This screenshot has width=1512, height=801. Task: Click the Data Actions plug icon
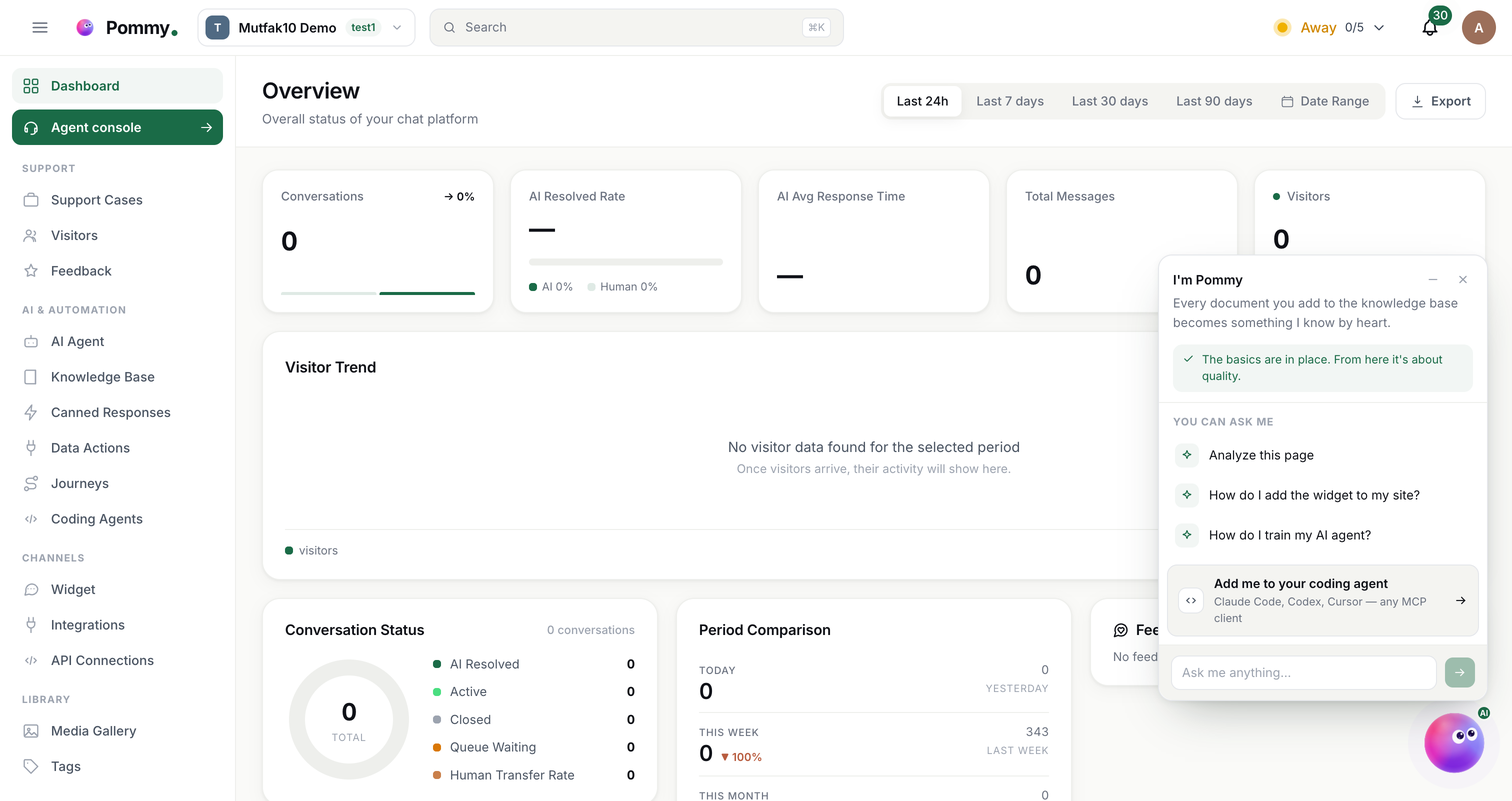(x=31, y=448)
